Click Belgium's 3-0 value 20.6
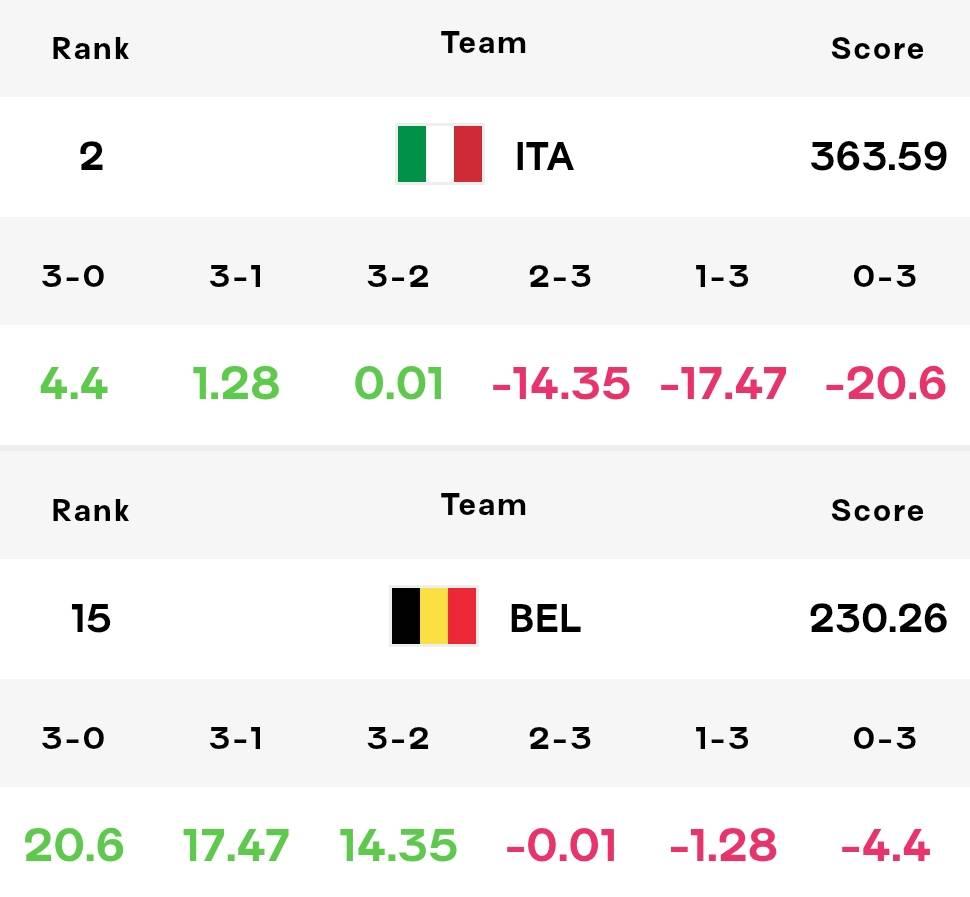Image resolution: width=970 pixels, height=897 pixels. tap(74, 845)
